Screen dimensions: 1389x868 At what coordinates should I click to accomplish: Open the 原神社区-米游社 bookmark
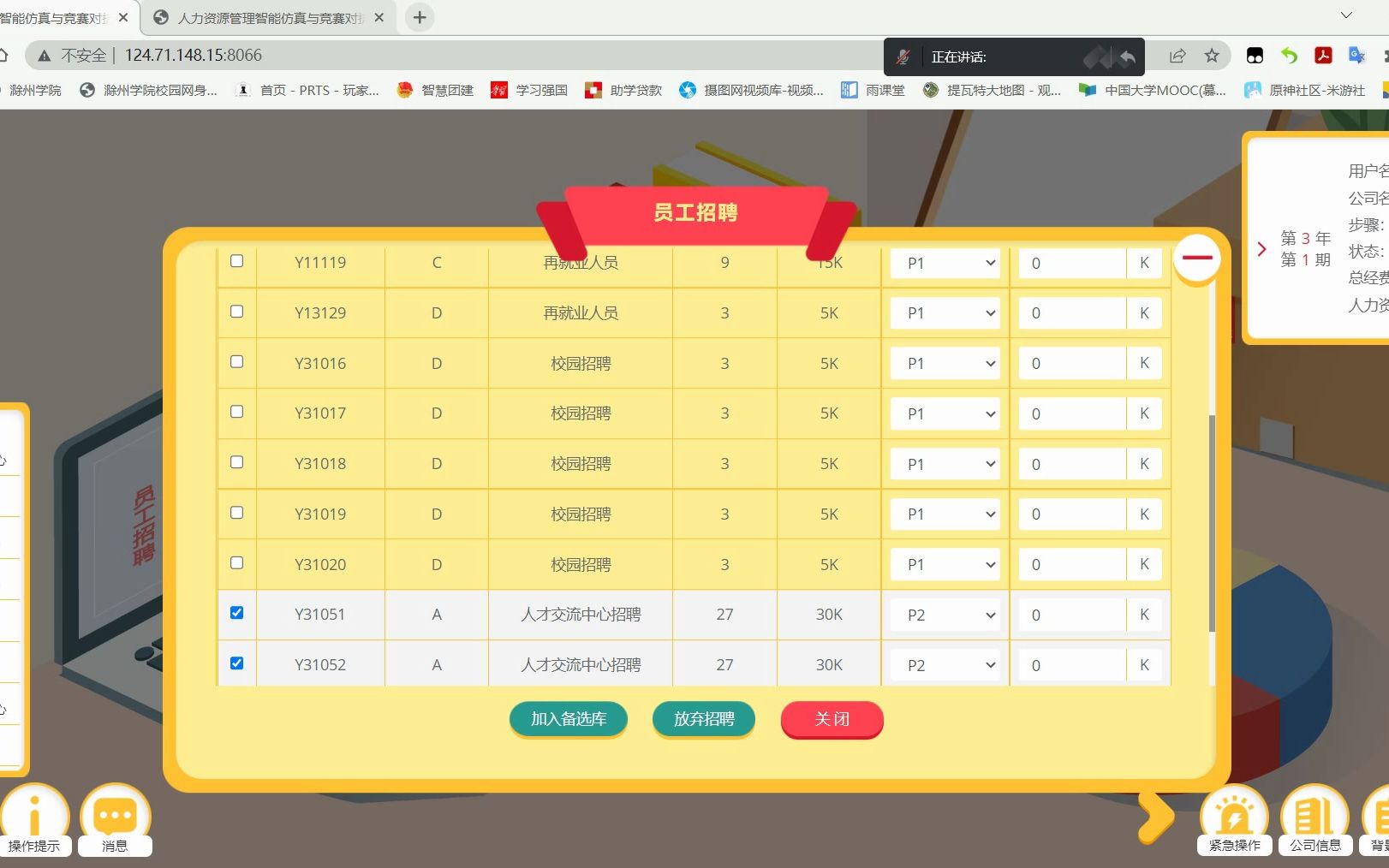(1305, 90)
